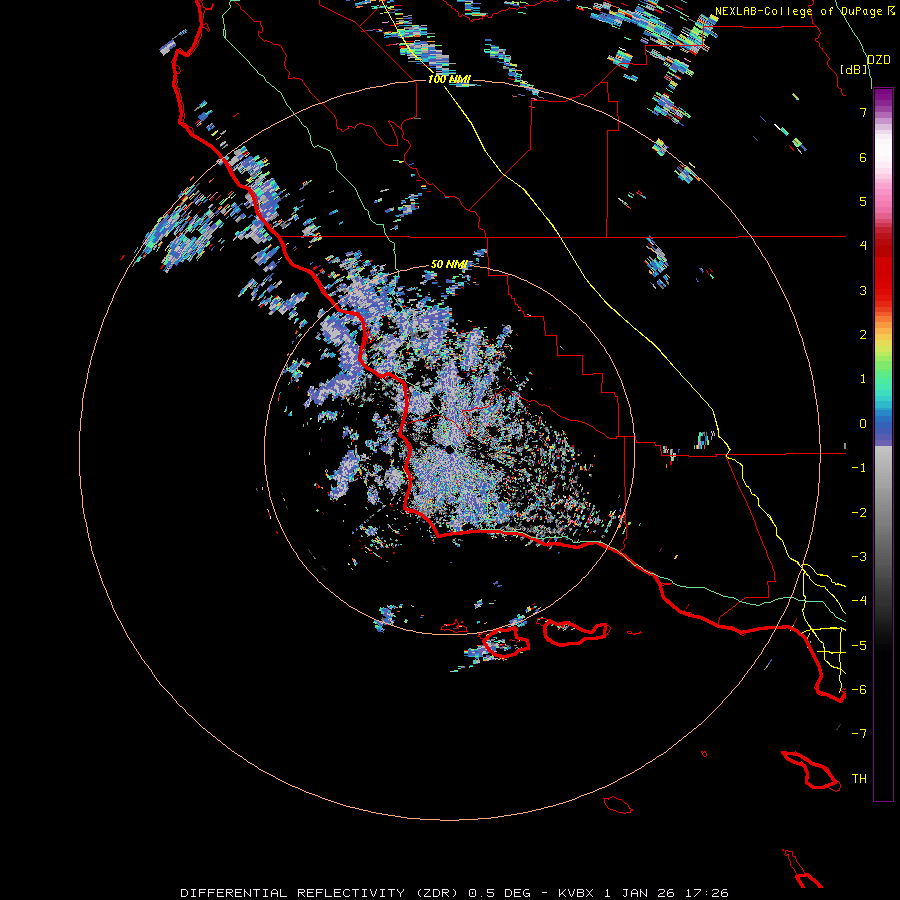Click the scale value -2
900x900 pixels.
[859, 513]
